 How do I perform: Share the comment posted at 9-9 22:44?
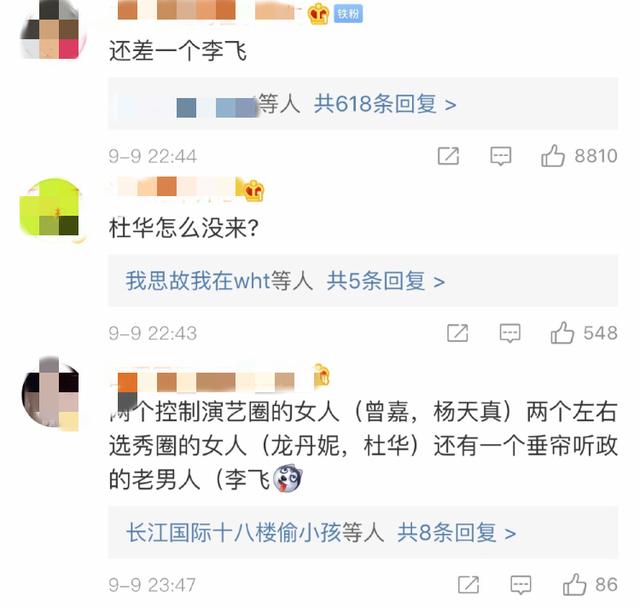pos(448,156)
